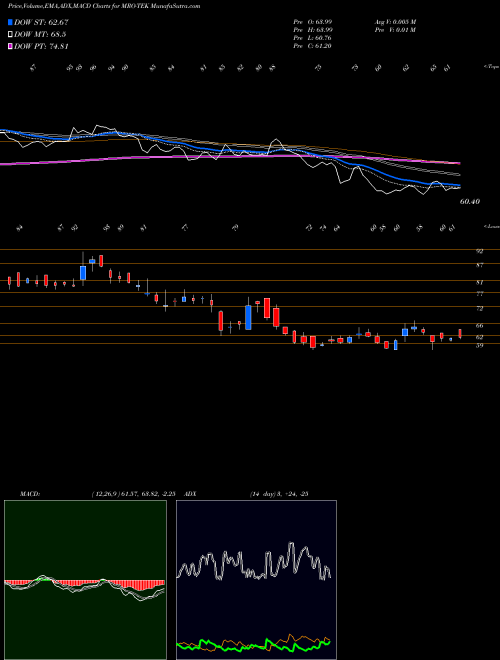Click the 81 price axis label

click(x=479, y=282)
